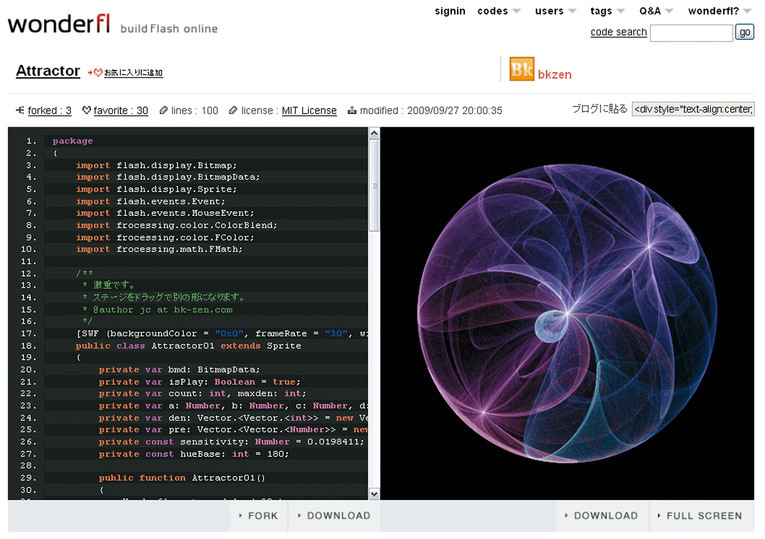
Task: Open the MIT License link
Action: click(x=309, y=111)
